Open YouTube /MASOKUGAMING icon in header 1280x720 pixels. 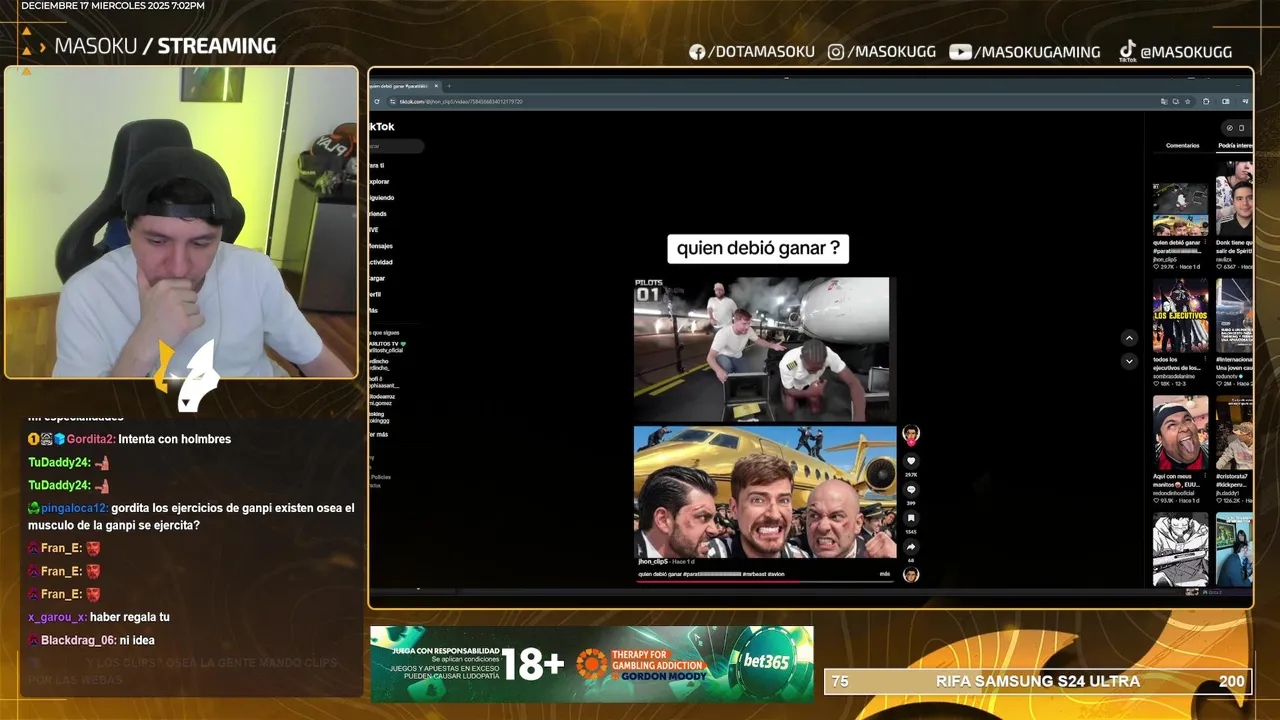point(960,52)
